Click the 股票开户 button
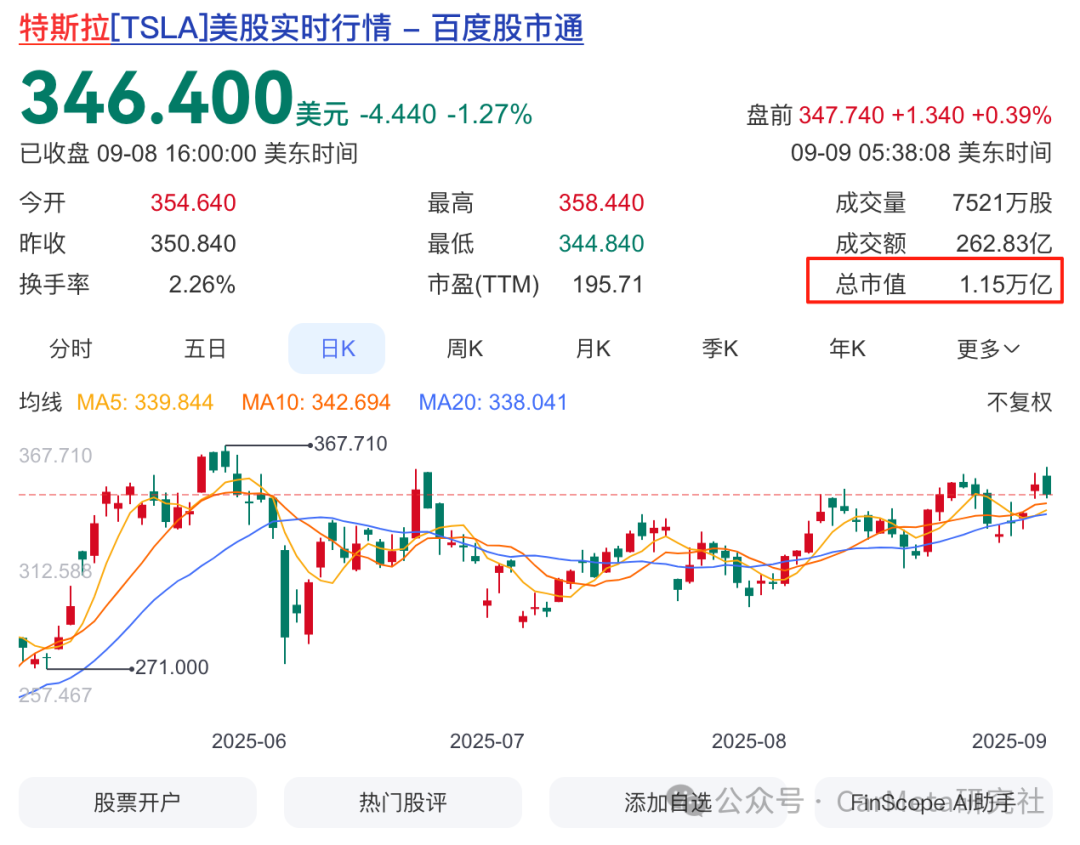This screenshot has height=845, width=1080. coord(137,802)
